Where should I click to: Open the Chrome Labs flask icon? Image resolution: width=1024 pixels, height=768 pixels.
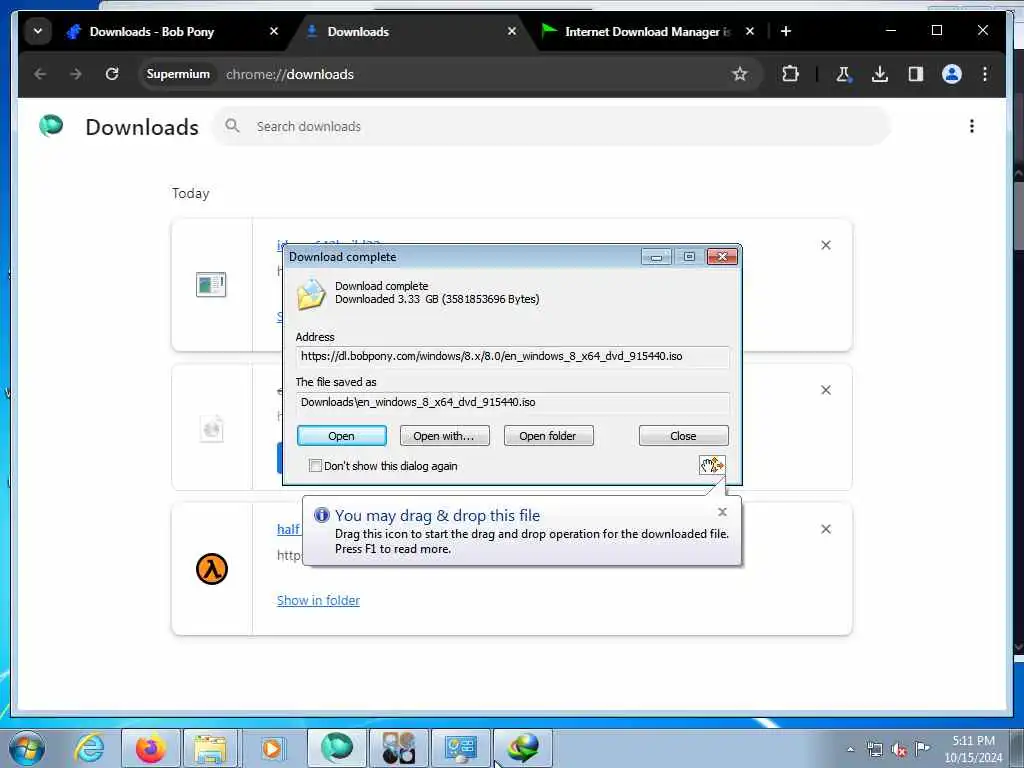843,74
